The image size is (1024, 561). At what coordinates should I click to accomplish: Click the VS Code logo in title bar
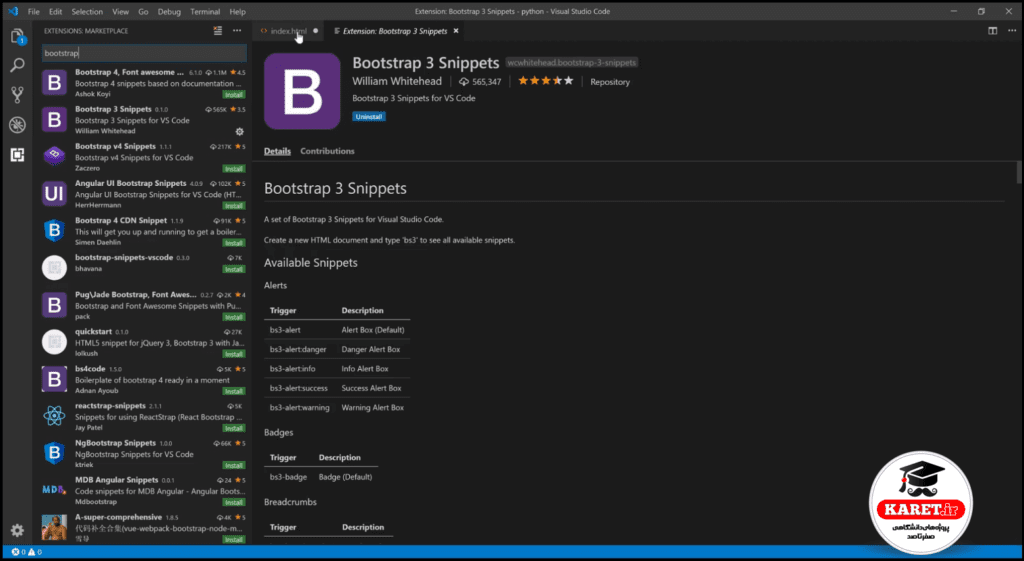(13, 12)
